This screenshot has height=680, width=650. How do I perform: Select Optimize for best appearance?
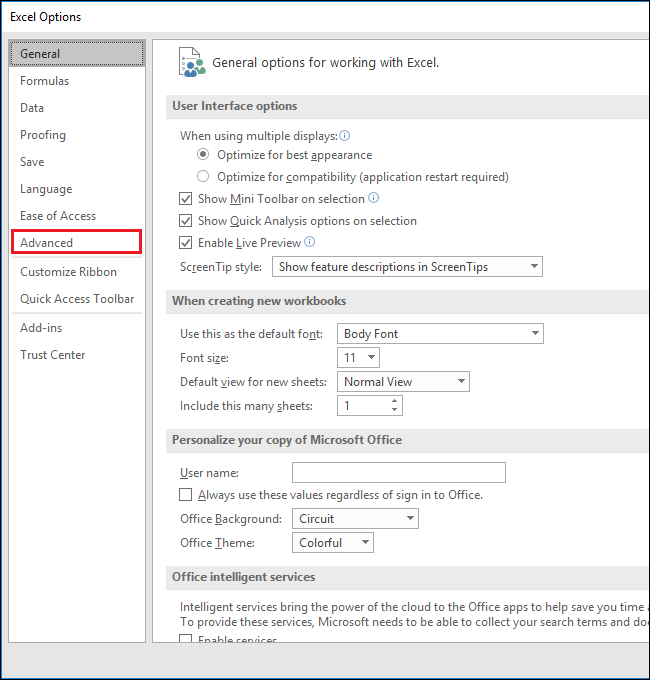[x=203, y=154]
